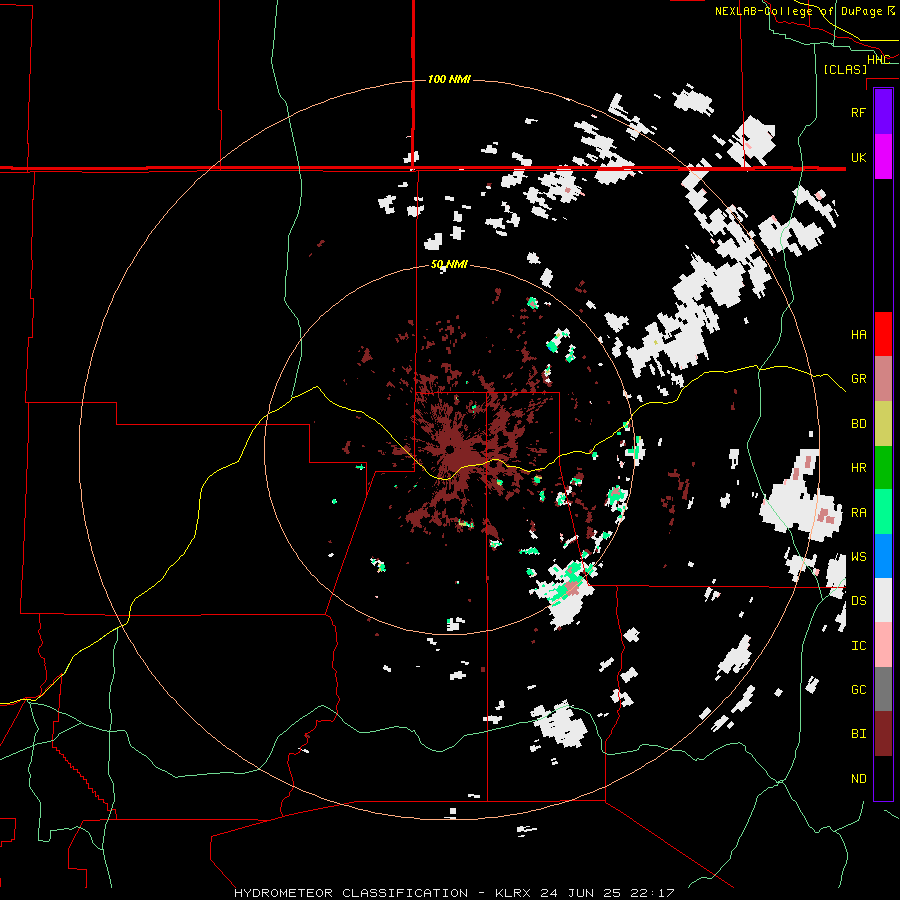The width and height of the screenshot is (900, 900).
Task: Click the purple RF legend color swatch
Action: coord(883,112)
